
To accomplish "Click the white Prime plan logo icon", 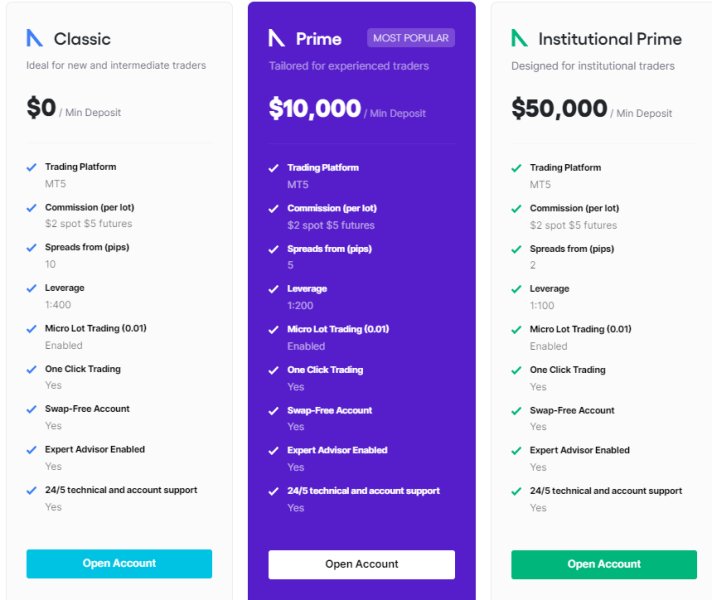I will click(277, 39).
